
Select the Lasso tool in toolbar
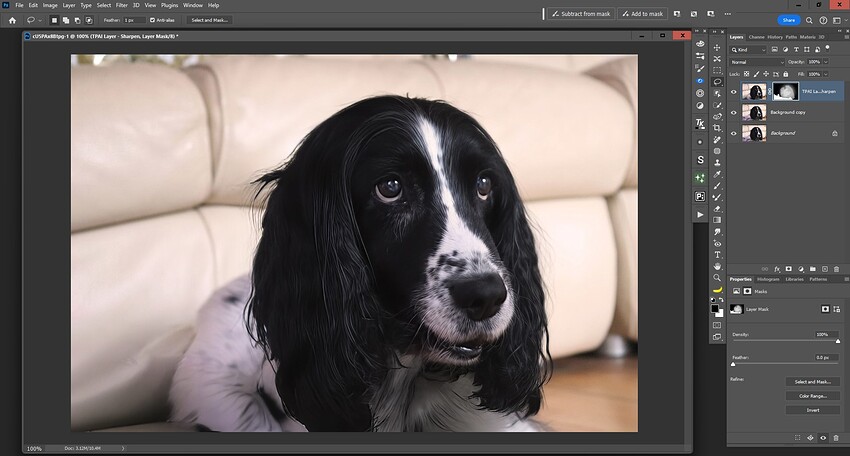[717, 81]
